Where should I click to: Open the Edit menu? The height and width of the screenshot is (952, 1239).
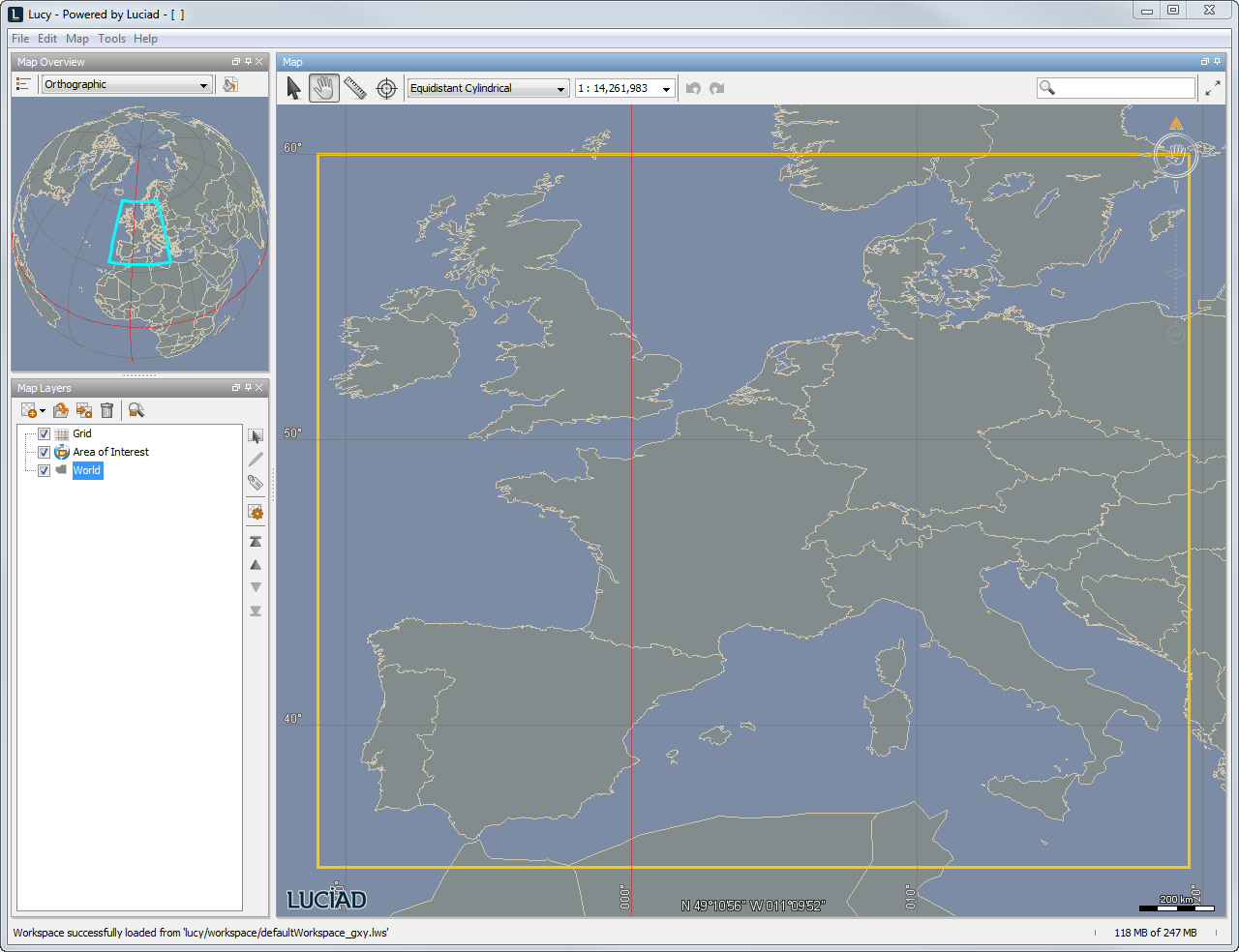47,39
